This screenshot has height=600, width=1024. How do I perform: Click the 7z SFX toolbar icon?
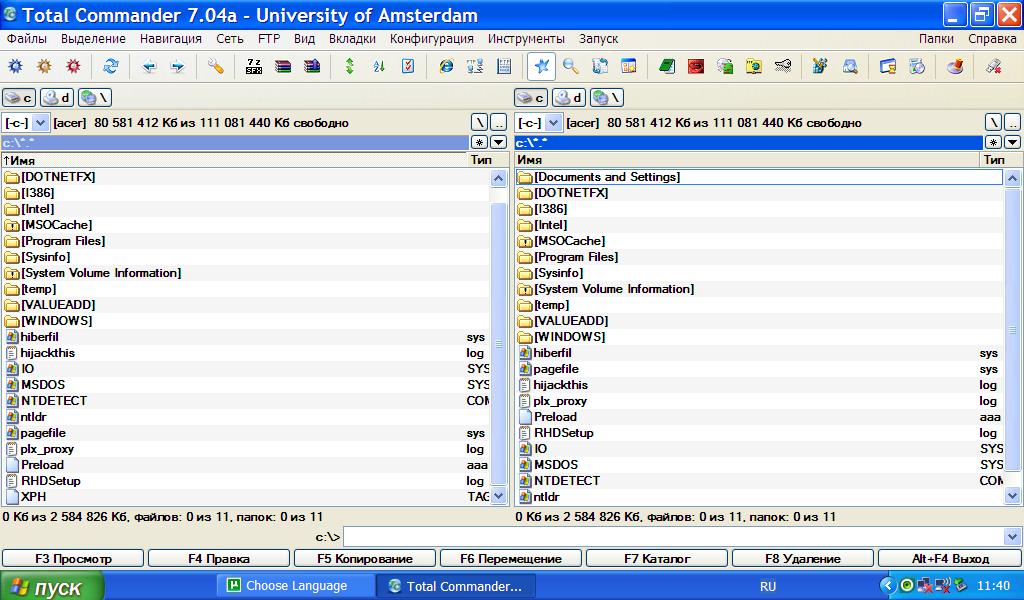click(254, 67)
